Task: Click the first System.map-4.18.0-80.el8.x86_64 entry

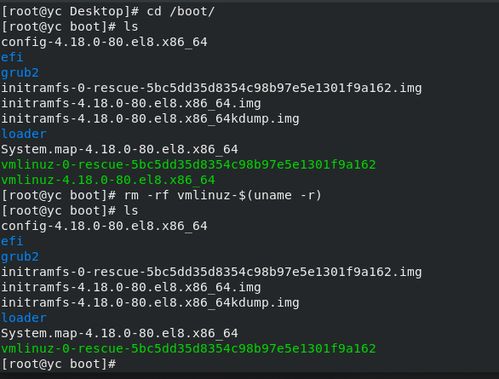Action: tap(120, 149)
